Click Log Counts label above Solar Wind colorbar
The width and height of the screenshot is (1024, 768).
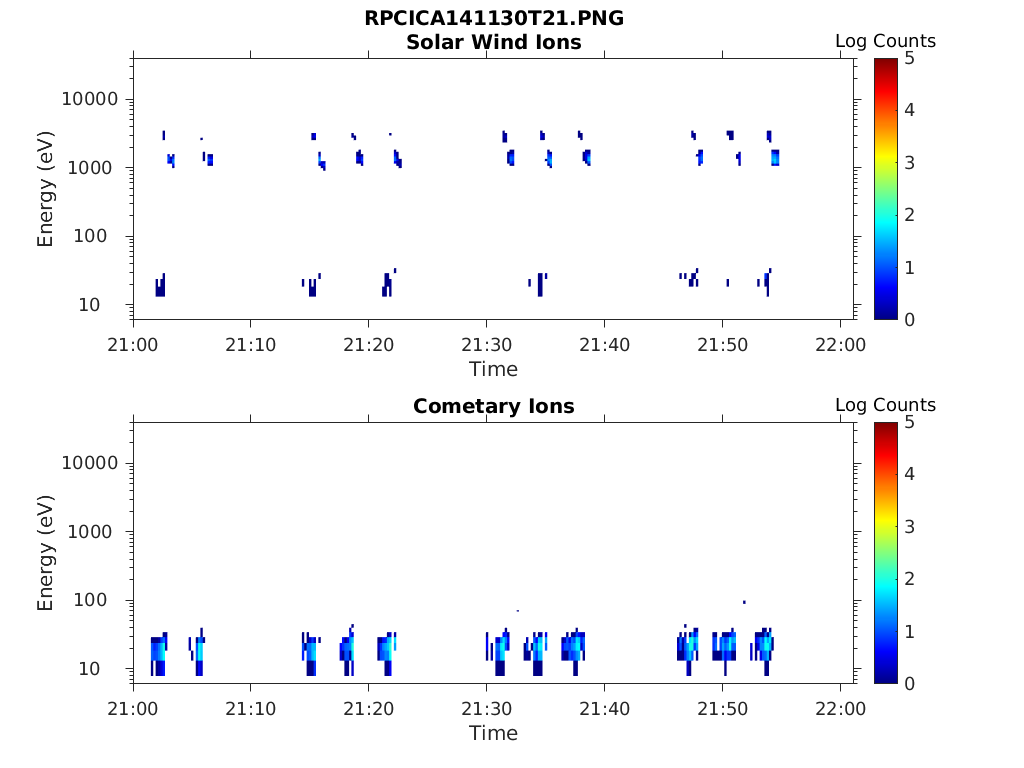point(886,41)
